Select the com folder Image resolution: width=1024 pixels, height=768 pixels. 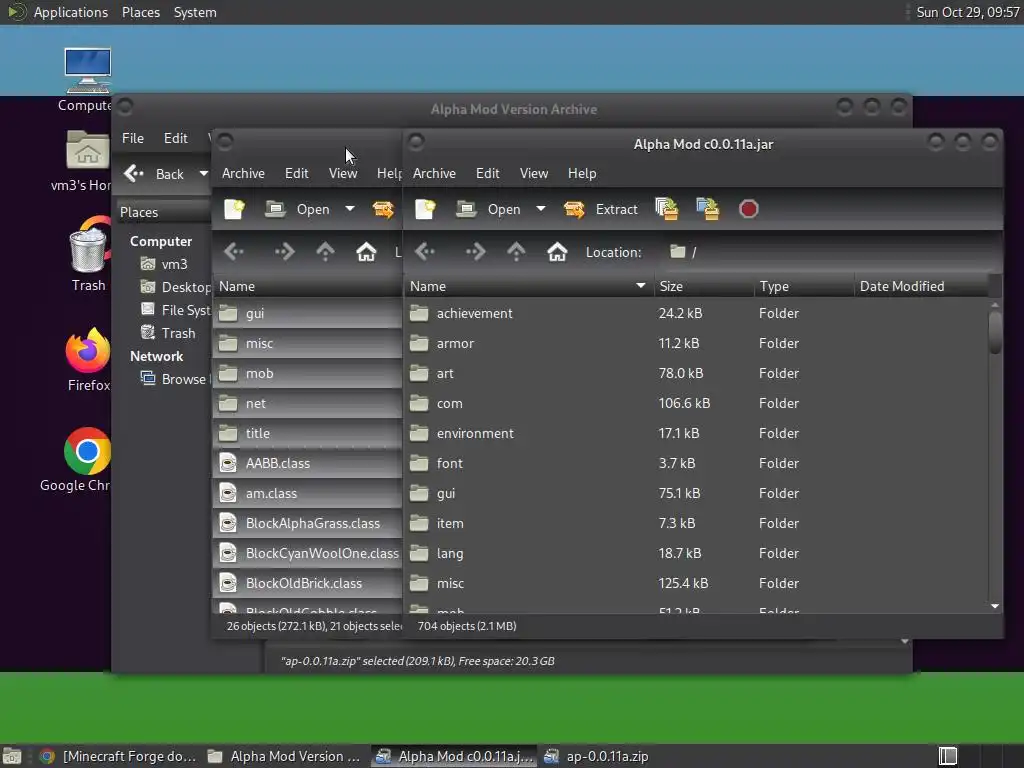click(x=696, y=404)
